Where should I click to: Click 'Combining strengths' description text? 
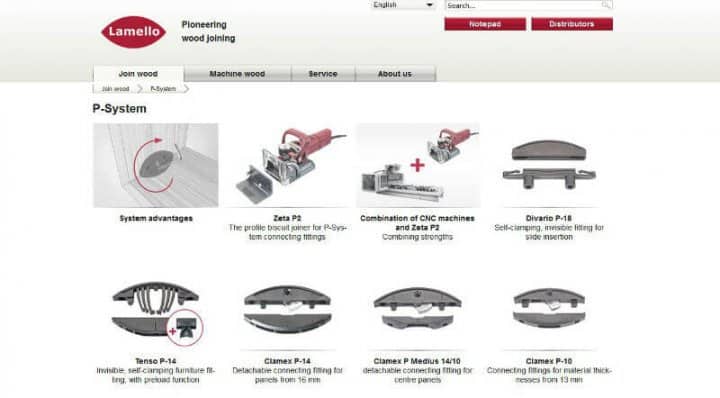click(x=417, y=237)
